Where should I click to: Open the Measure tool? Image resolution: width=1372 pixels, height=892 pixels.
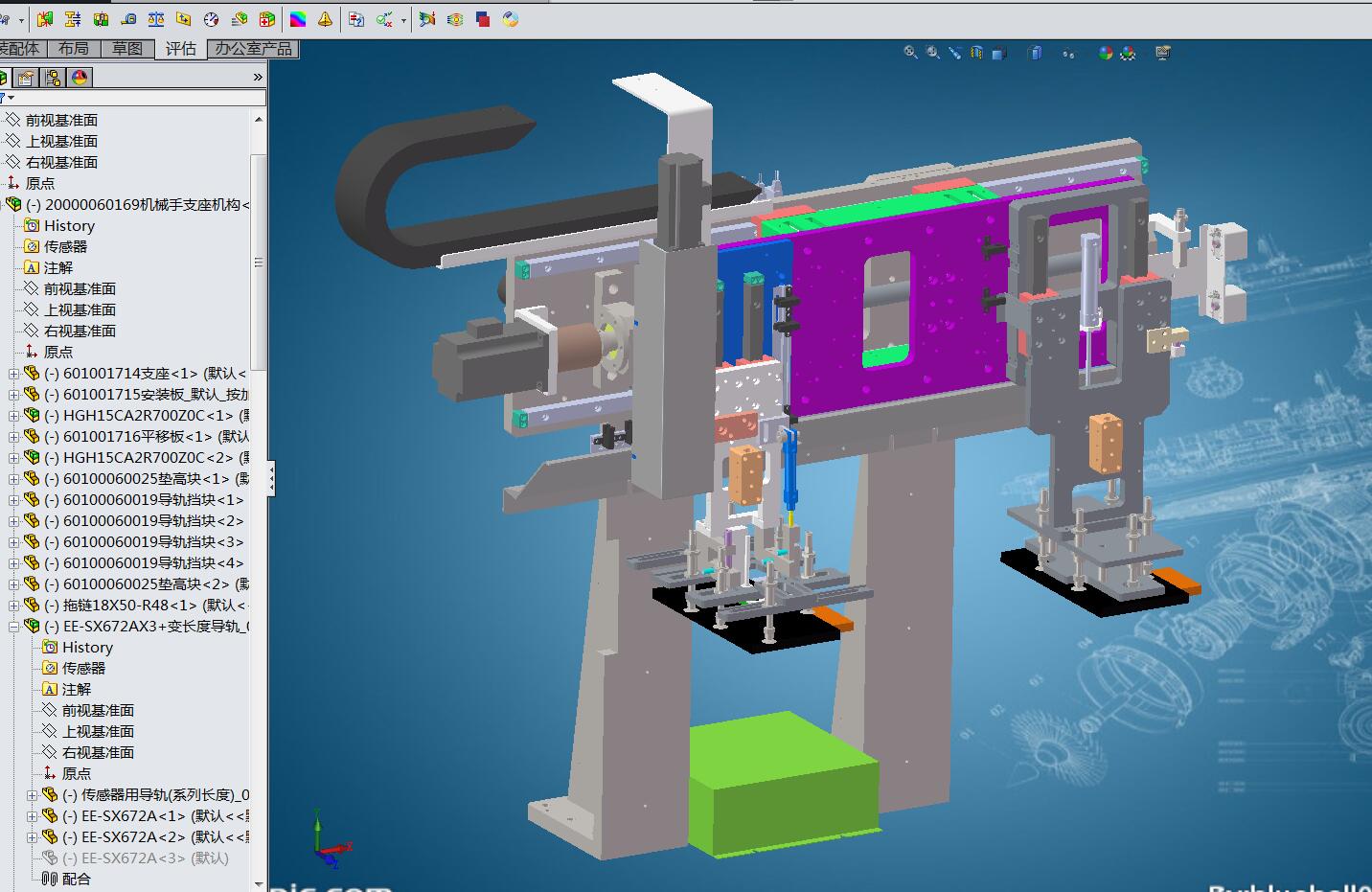128,18
